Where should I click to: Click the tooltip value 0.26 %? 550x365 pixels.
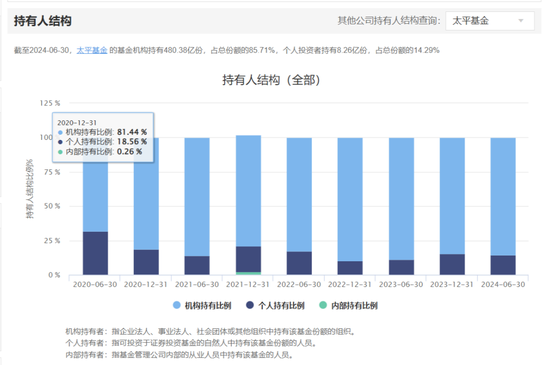coord(129,151)
